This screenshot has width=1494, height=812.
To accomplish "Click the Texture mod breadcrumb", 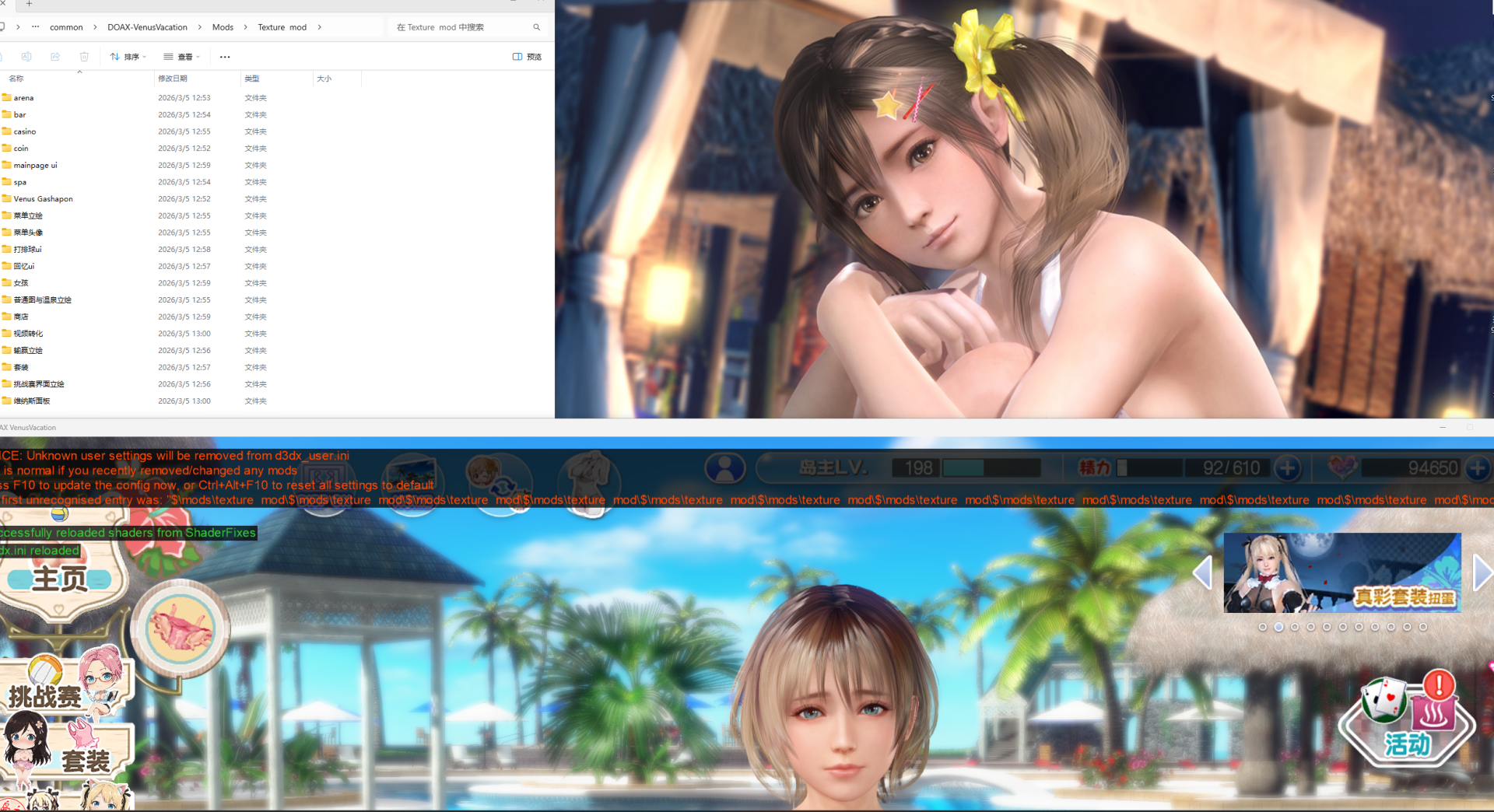I will (282, 27).
